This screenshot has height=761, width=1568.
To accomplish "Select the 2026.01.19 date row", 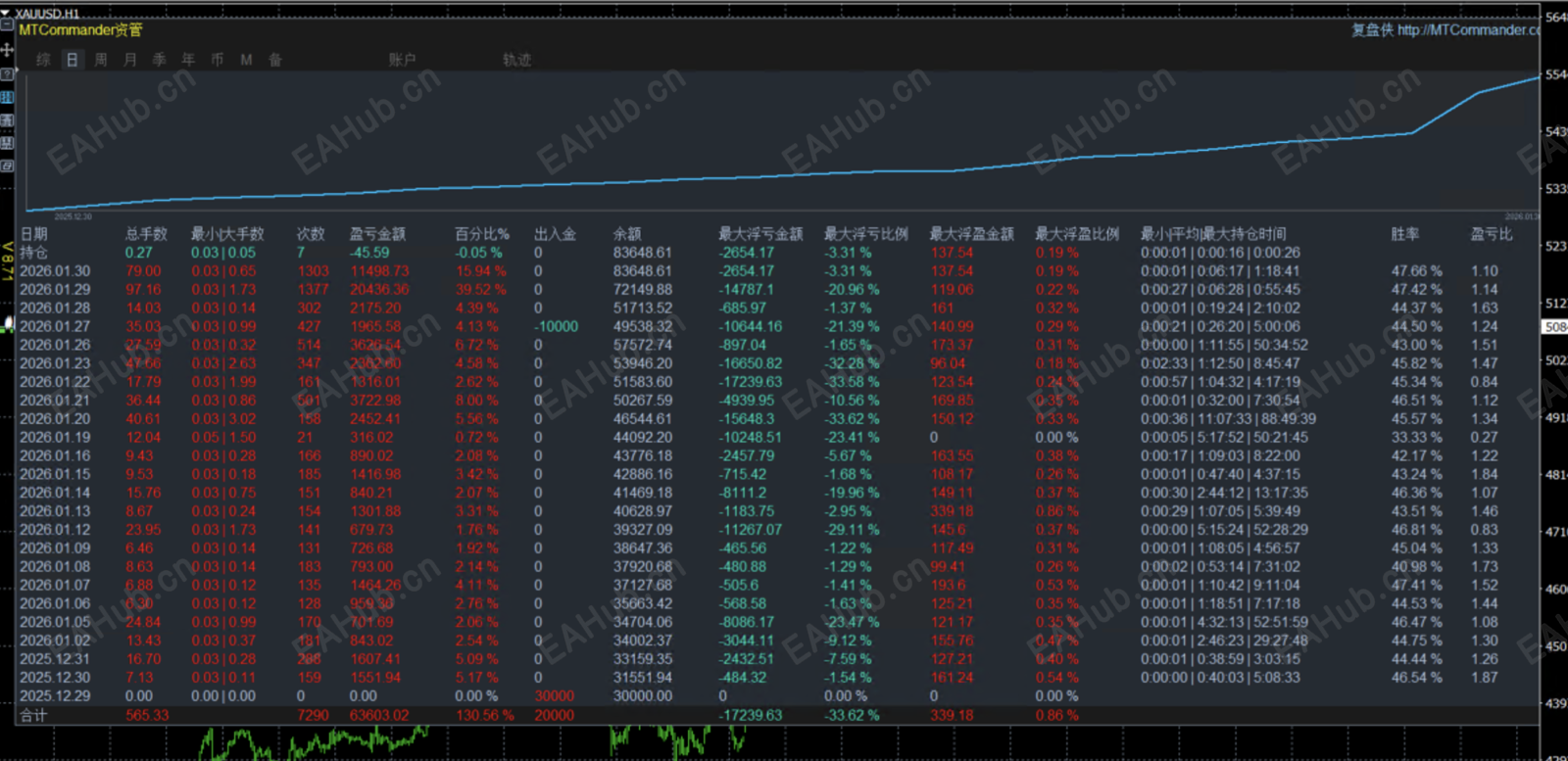I will coord(55,438).
